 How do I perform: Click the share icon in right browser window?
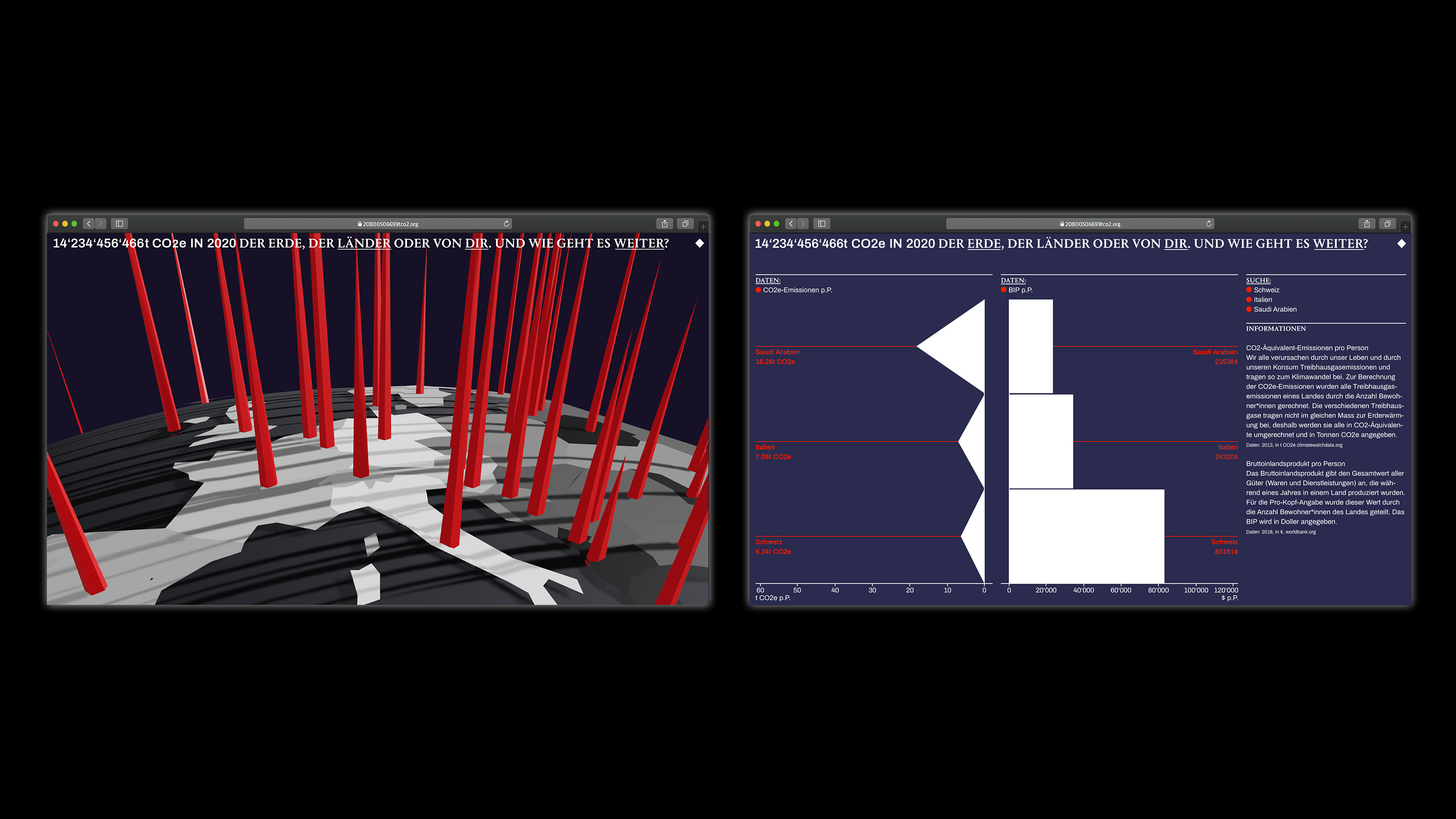pos(1367,224)
